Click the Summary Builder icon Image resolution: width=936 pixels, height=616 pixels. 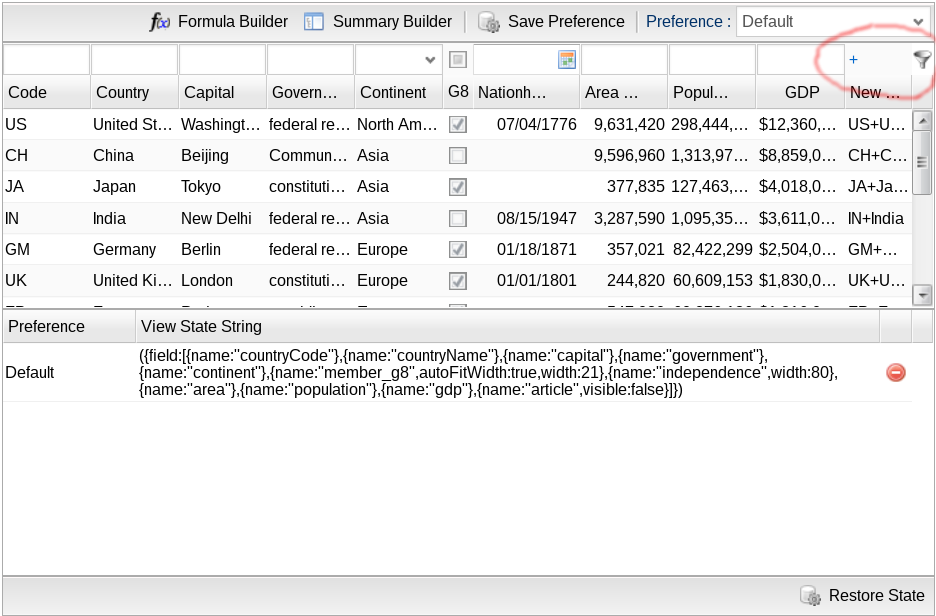[x=314, y=22]
